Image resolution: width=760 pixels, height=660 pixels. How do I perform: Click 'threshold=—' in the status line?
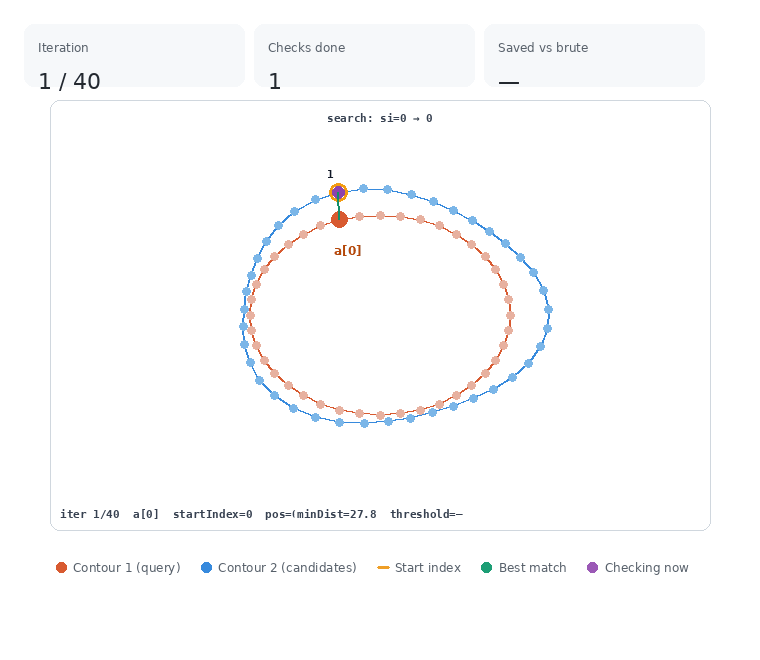pyautogui.click(x=427, y=514)
